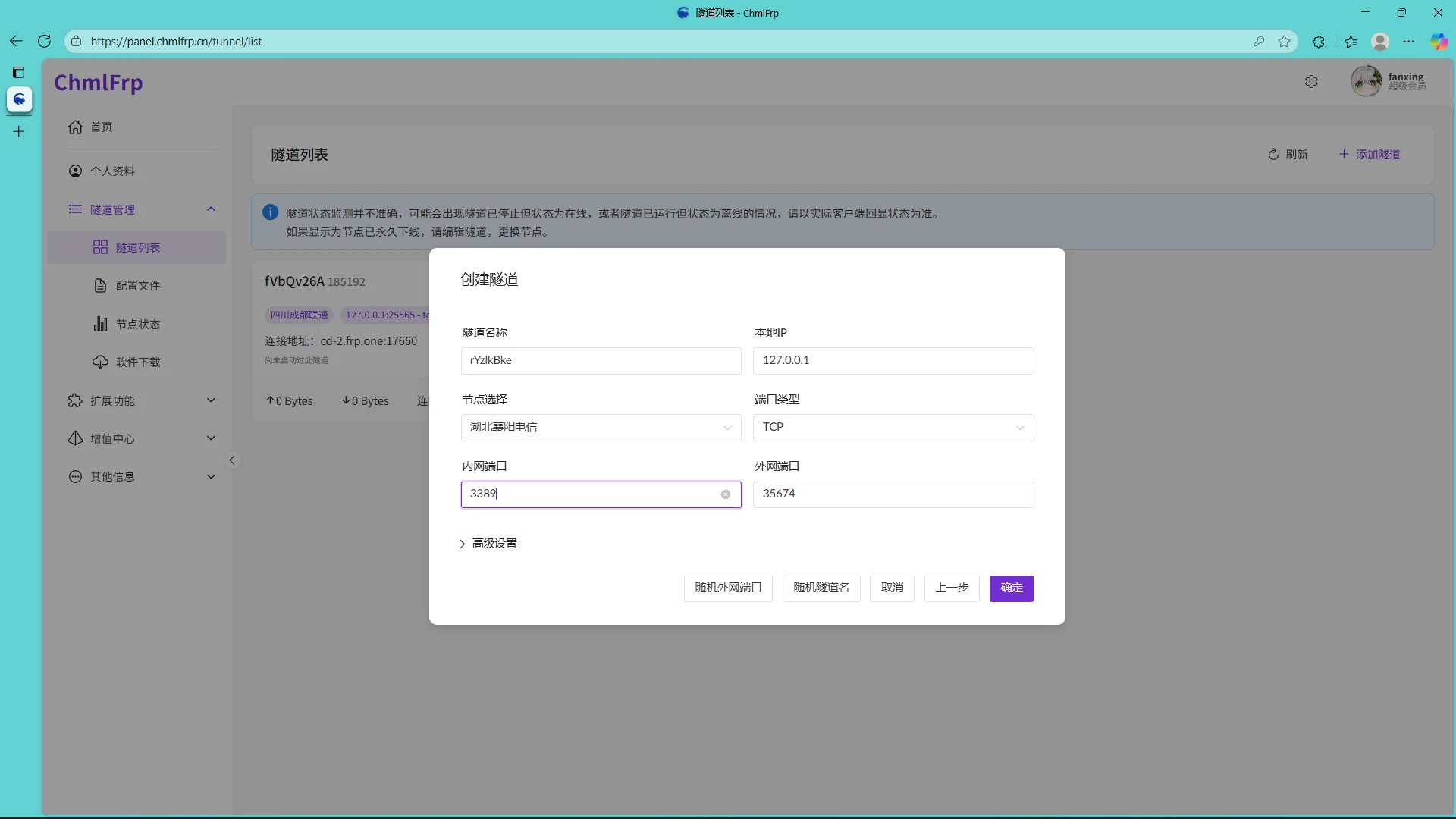1456x819 pixels.
Task: Open 软件下载 via its download icon
Action: click(101, 362)
